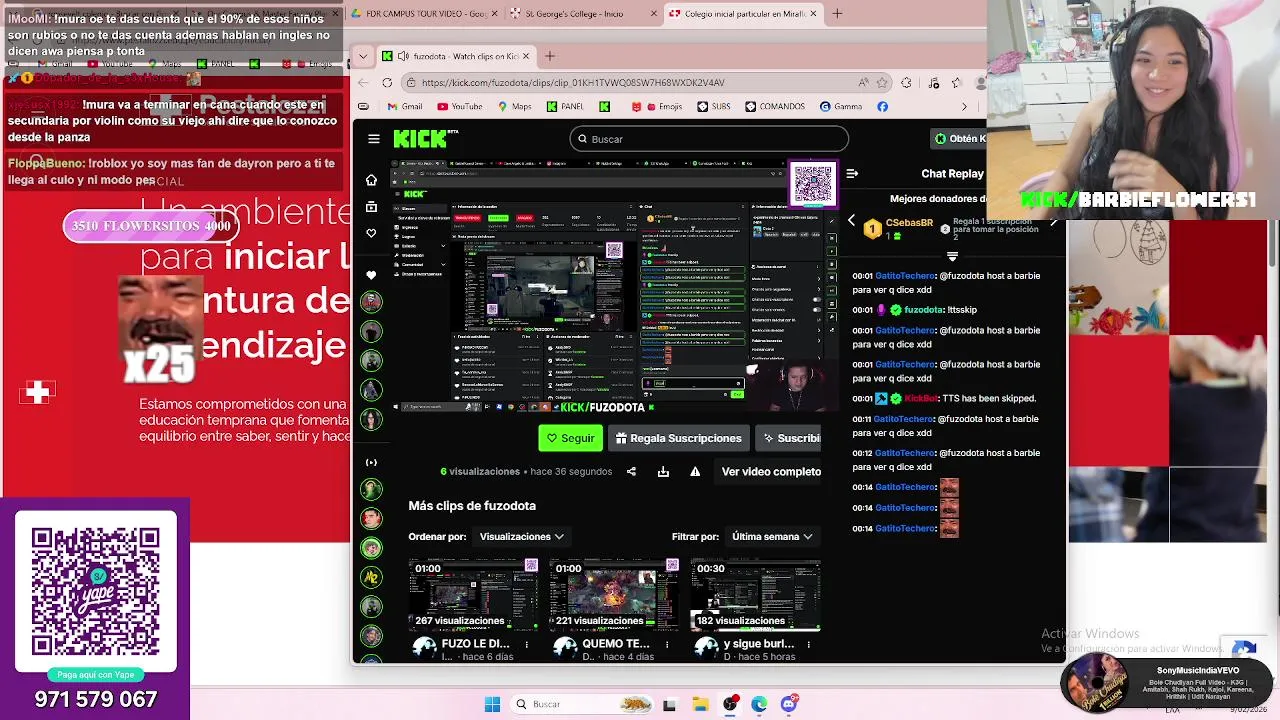Open clip with 267 visualizaciones
This screenshot has height=720, width=1280.
pyautogui.click(x=474, y=595)
